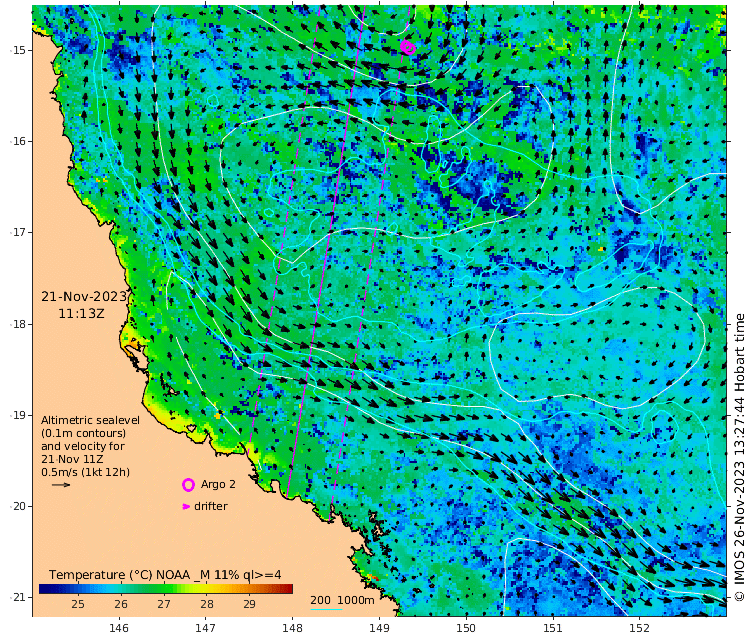Image resolution: width=750 pixels, height=640 pixels.
Task: Click the latitude label -15
Action: click(18, 50)
